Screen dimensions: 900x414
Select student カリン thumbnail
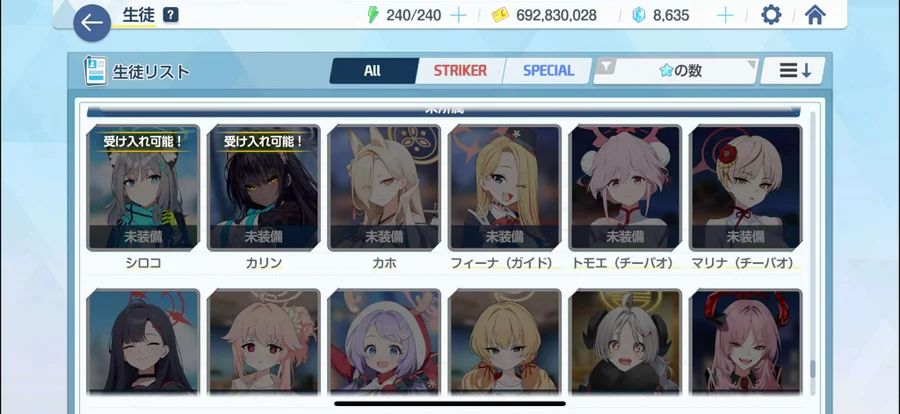pyautogui.click(x=263, y=188)
